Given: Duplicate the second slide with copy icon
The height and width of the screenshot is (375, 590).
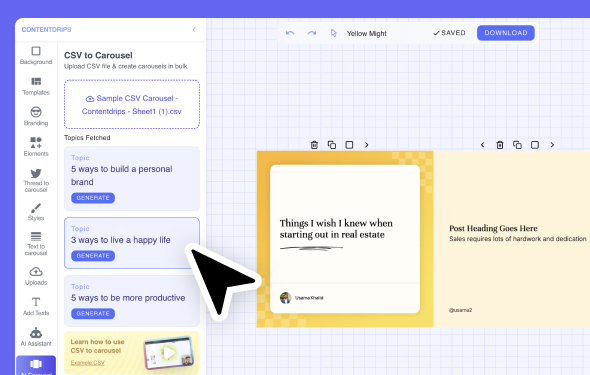Looking at the screenshot, I should pyautogui.click(x=517, y=145).
